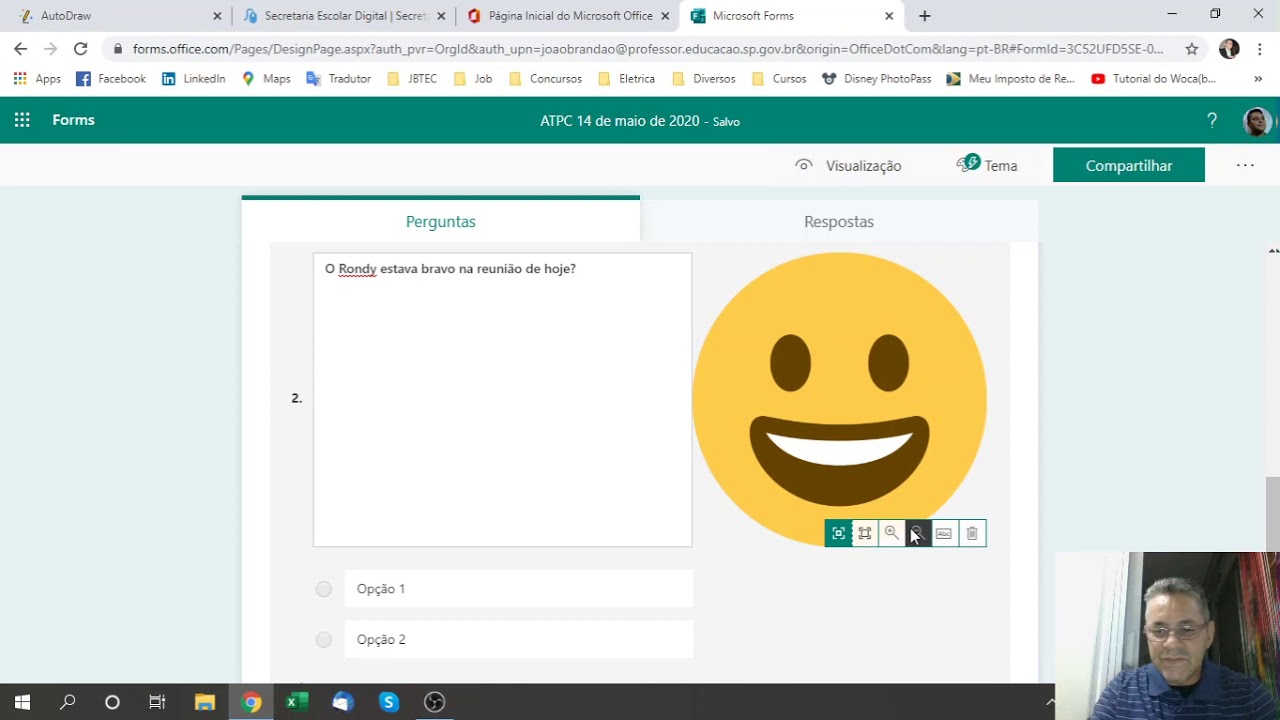The image size is (1280, 720).
Task: Go back in browser history
Action: click(20, 49)
